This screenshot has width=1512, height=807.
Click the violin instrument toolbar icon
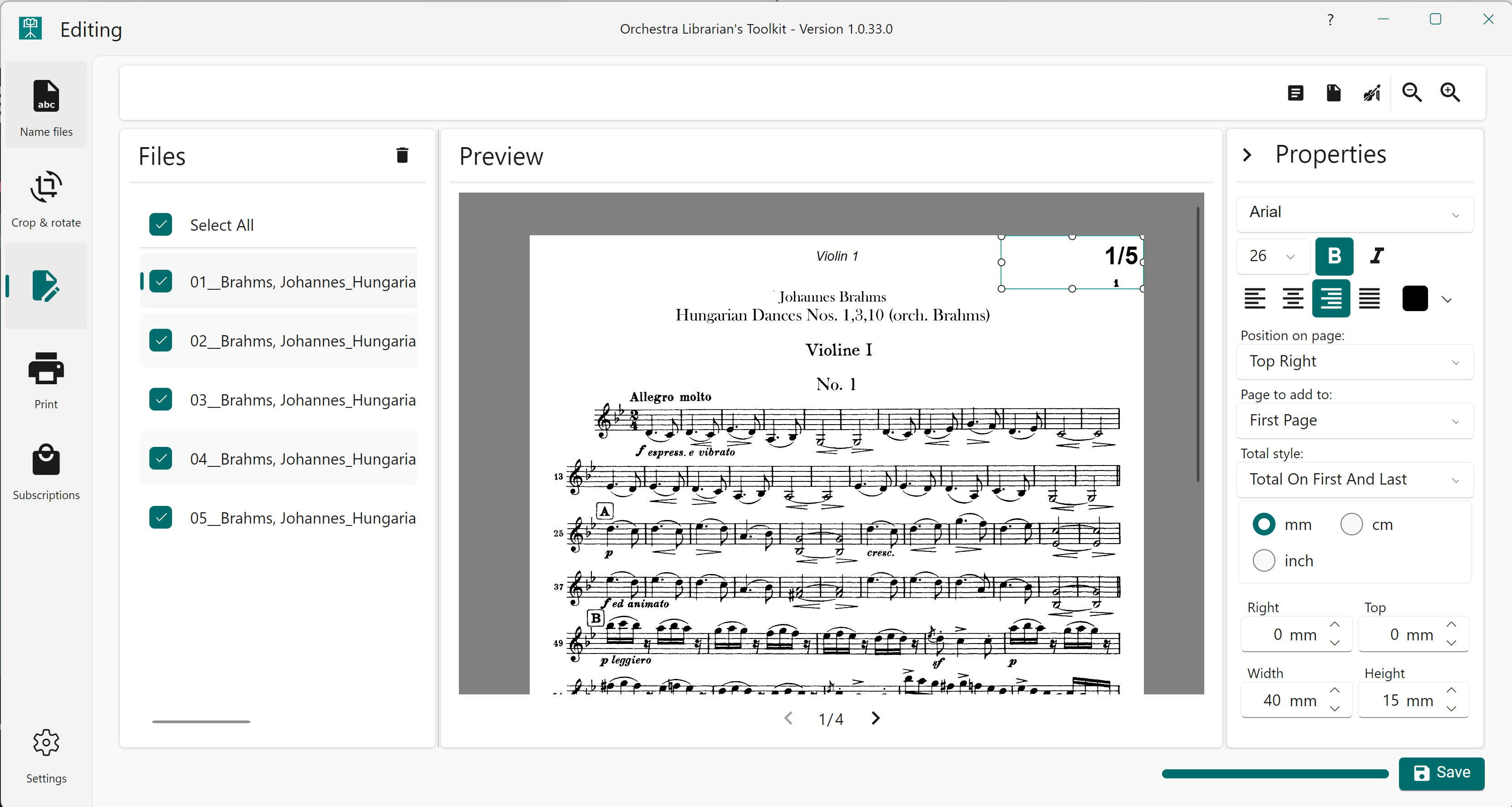1372,93
